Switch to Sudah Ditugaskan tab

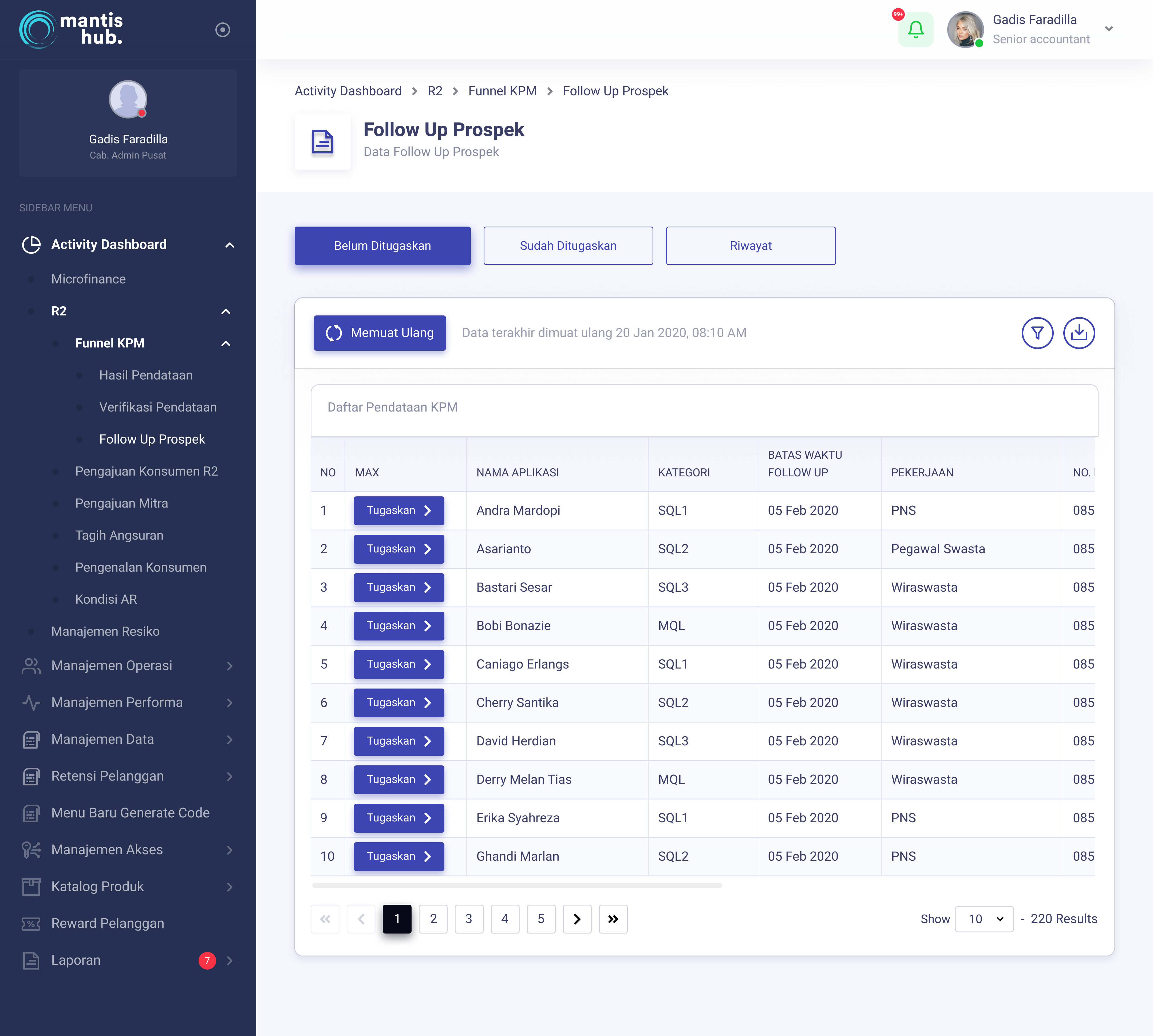tap(568, 246)
